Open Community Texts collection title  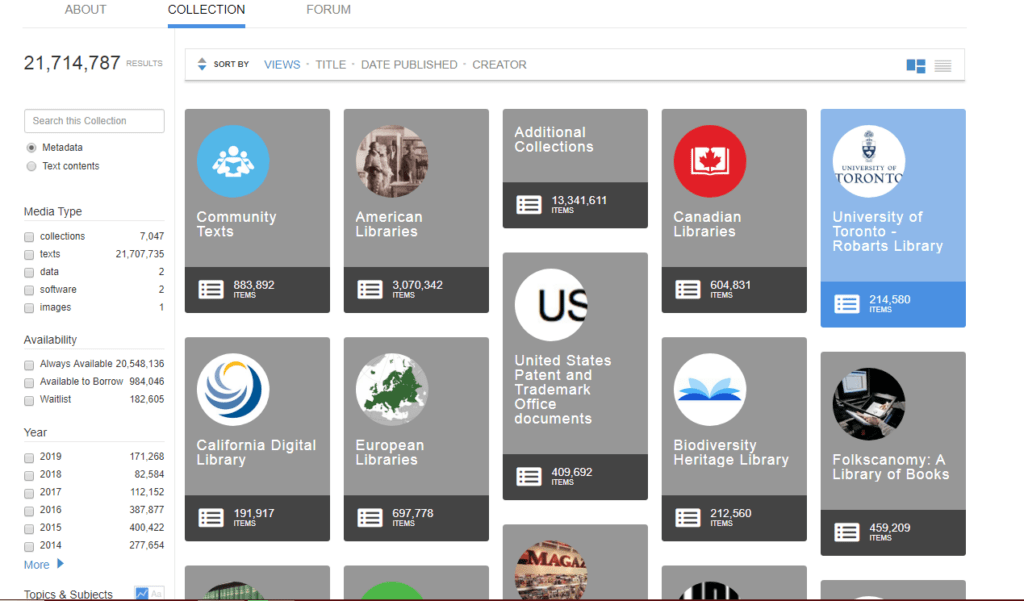[236, 224]
